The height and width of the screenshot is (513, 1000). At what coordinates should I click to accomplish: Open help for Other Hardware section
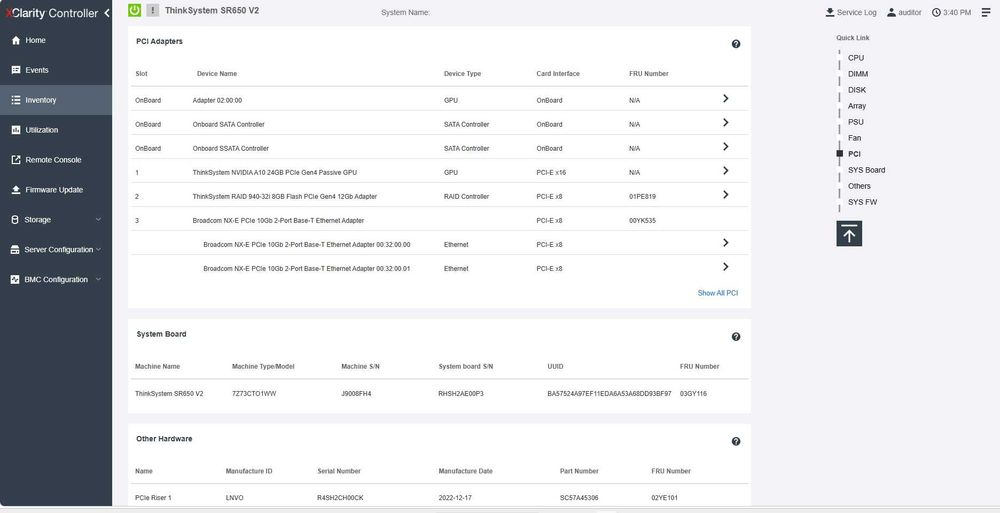coord(736,442)
